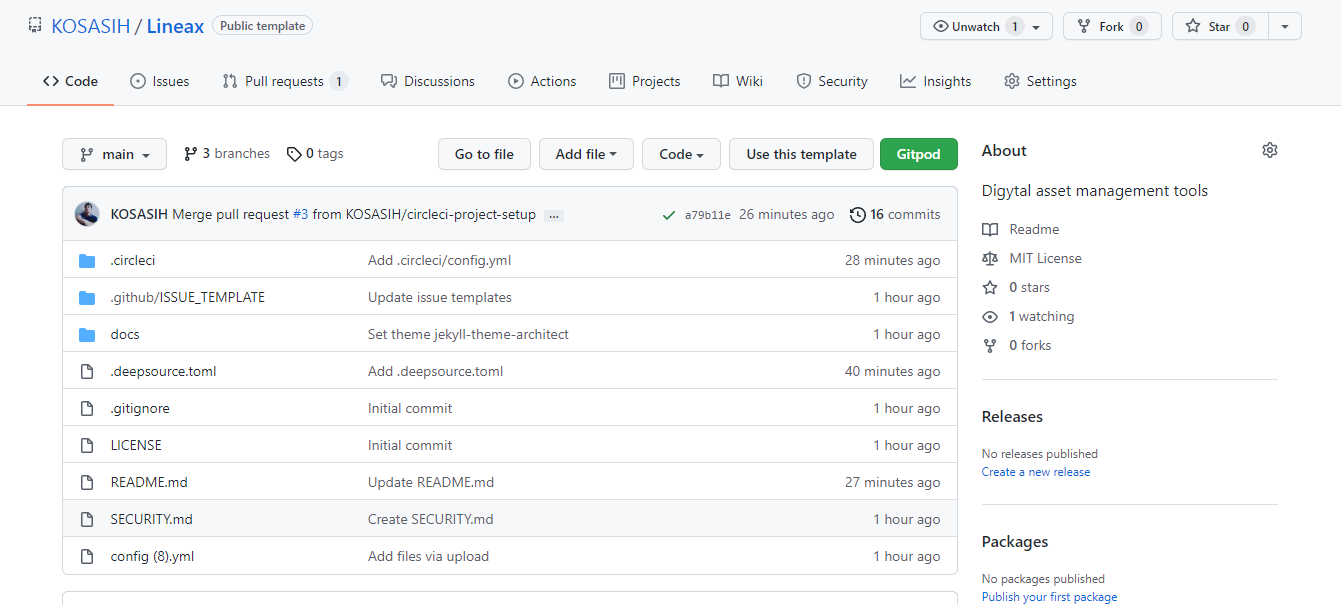Click the file icon next to .deepsource.toml
This screenshot has width=1341, height=605.
pos(87,371)
